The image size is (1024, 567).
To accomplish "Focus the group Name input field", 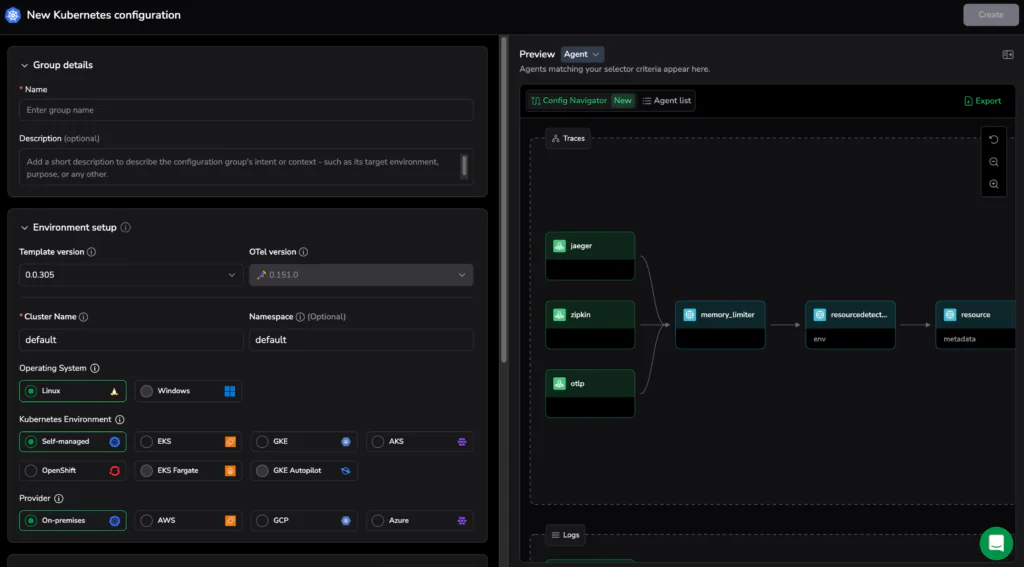I will [x=246, y=110].
